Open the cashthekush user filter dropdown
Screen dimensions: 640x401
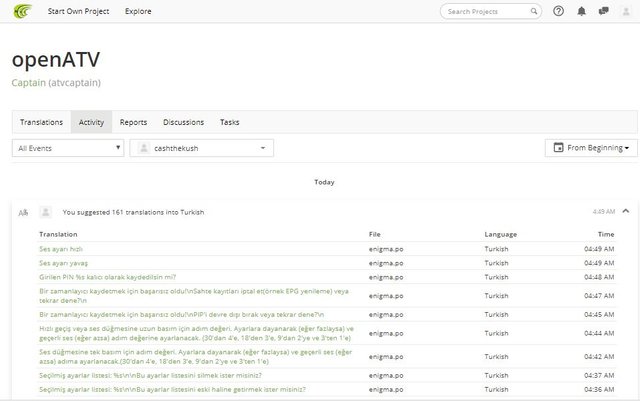click(202, 148)
